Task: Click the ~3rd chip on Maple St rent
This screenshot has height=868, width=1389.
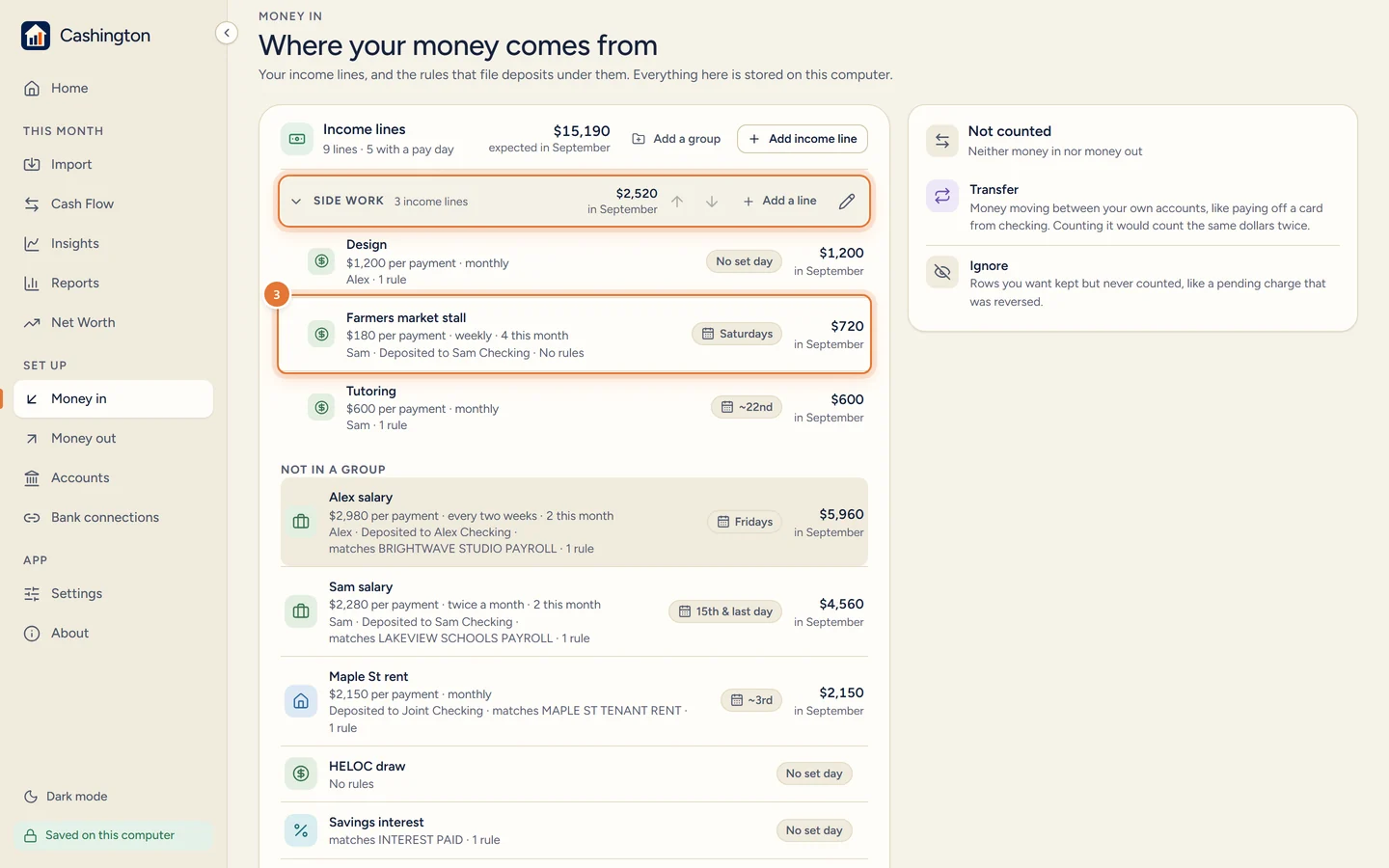Action: [x=751, y=700]
